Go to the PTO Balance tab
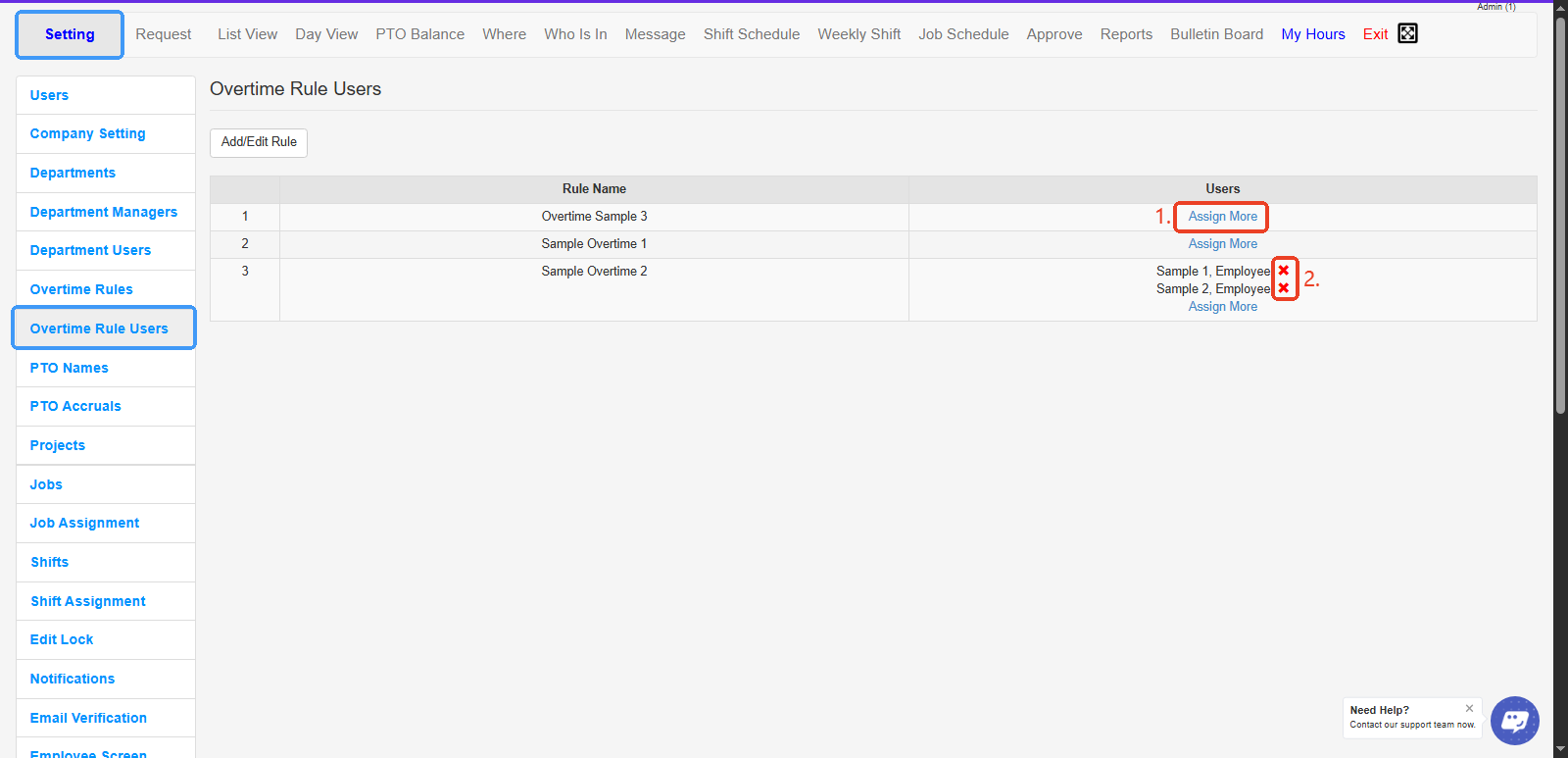The width and height of the screenshot is (1568, 758). click(x=419, y=34)
